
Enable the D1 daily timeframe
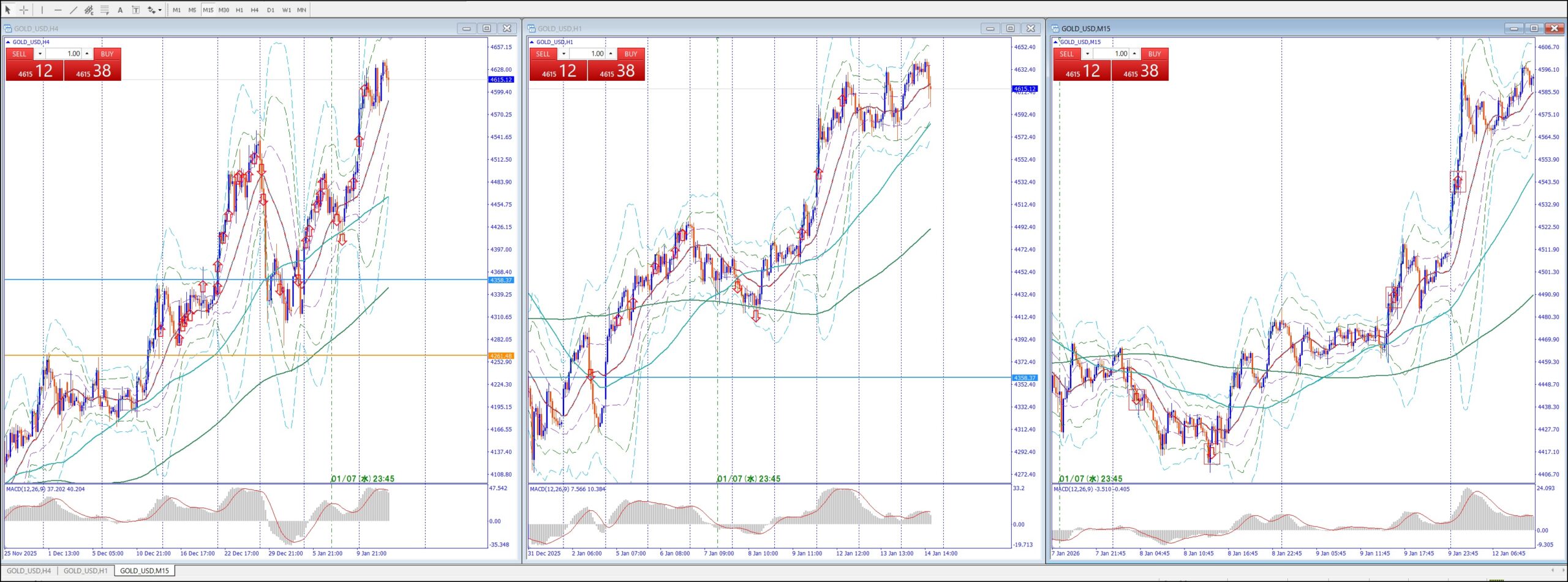271,10
